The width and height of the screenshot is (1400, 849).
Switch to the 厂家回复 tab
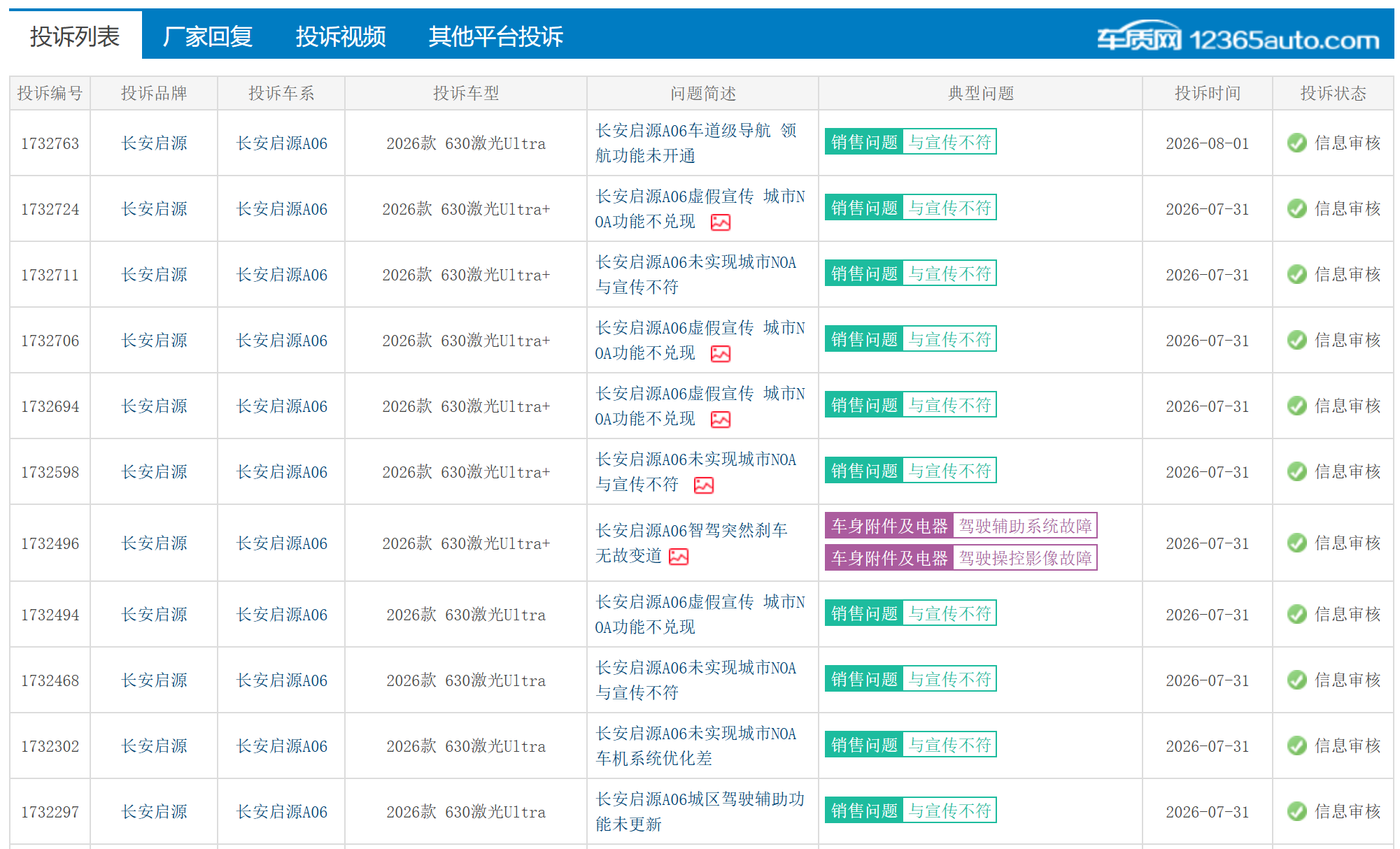[x=207, y=36]
